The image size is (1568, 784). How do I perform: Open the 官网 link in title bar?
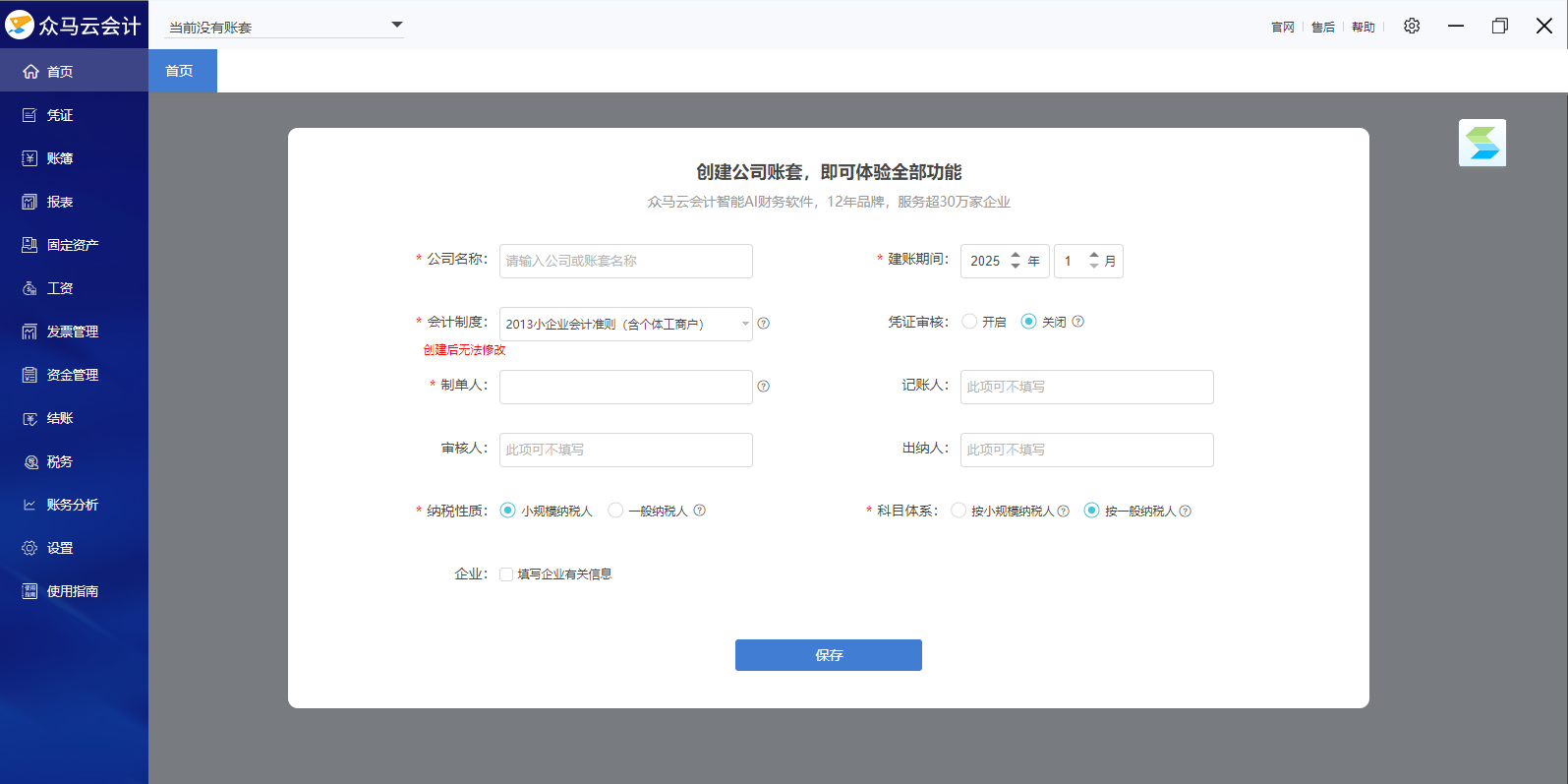click(x=1283, y=27)
